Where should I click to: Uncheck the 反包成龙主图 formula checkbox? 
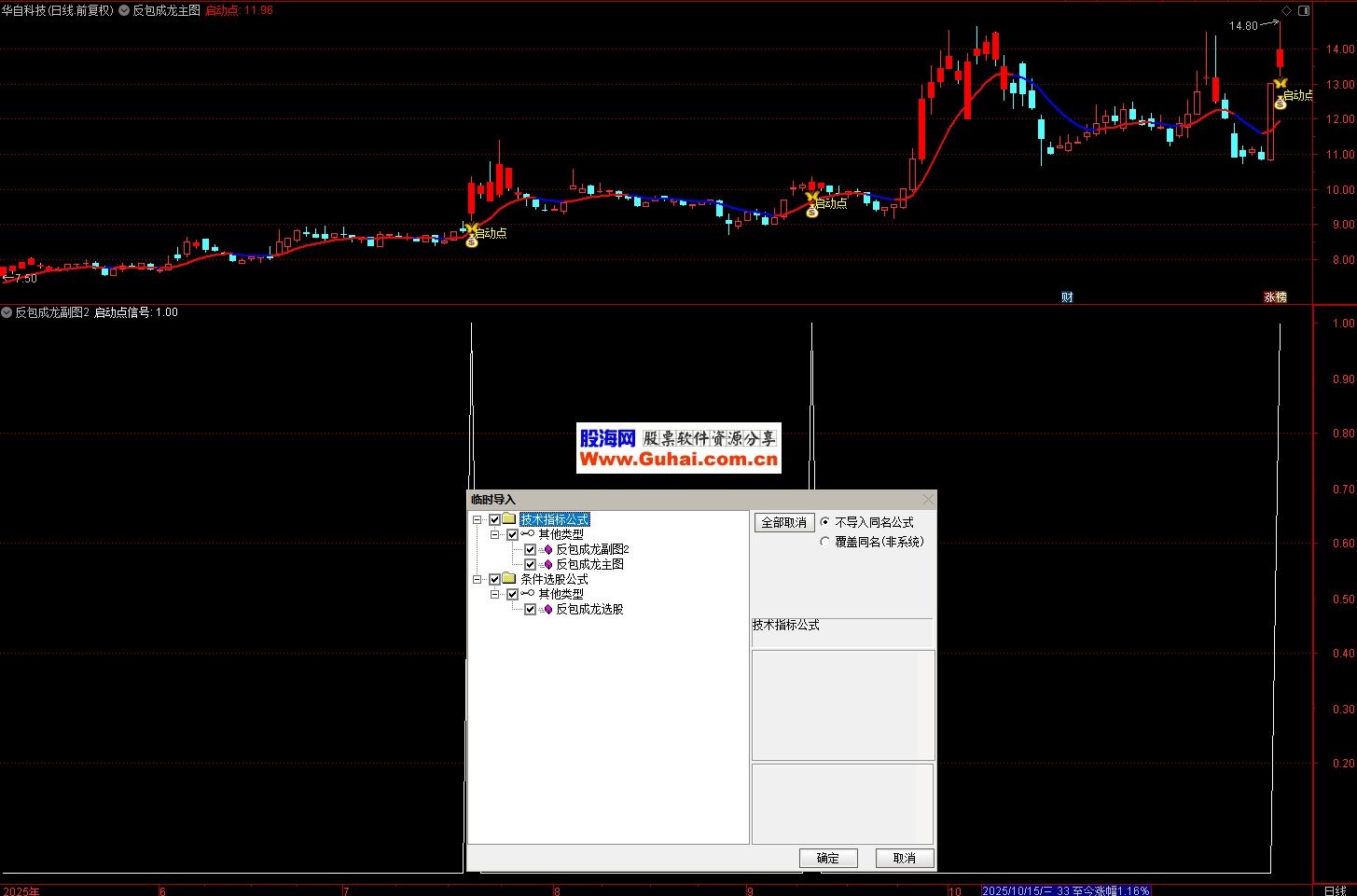530,564
